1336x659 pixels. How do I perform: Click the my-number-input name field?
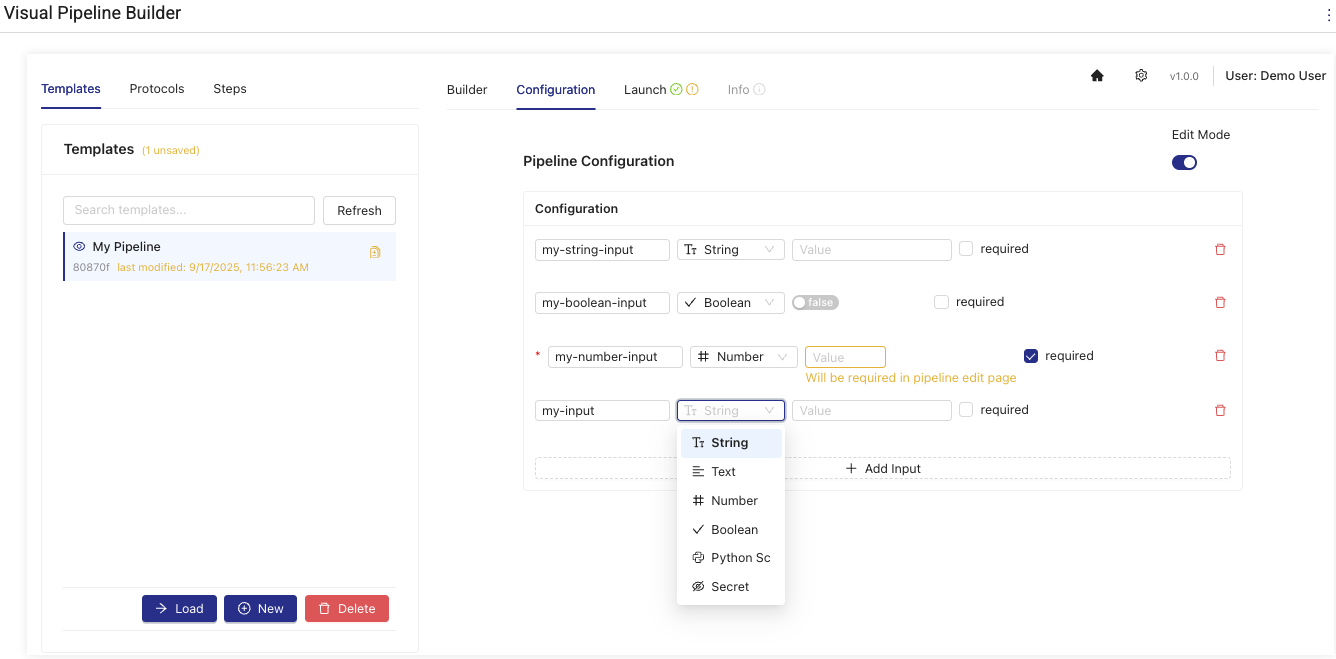pyautogui.click(x=615, y=356)
